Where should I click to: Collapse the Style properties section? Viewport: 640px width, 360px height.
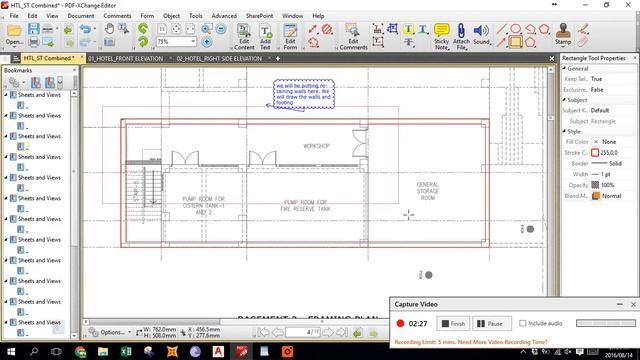click(564, 131)
